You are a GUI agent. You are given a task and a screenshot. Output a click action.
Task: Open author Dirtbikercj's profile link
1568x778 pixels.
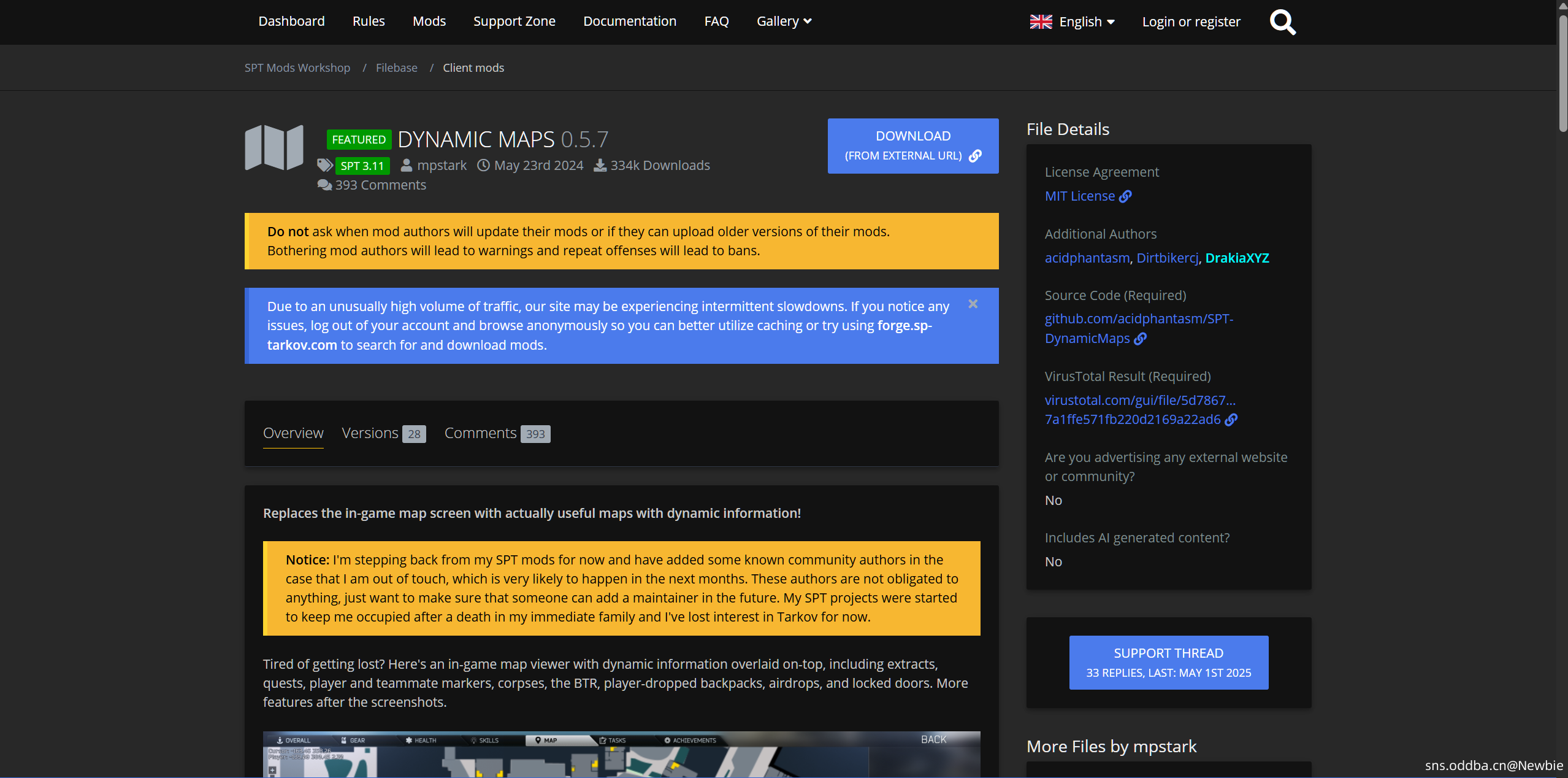[x=1167, y=258]
